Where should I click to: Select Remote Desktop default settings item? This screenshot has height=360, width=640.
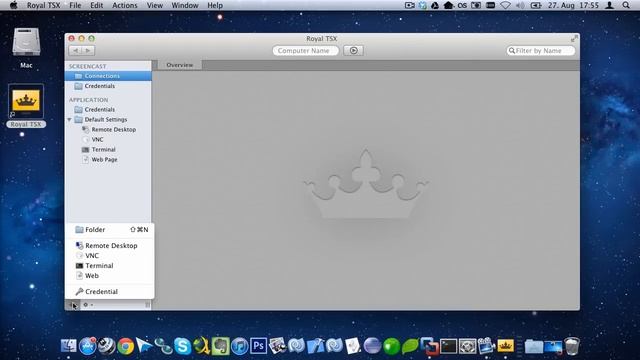tap(108, 129)
